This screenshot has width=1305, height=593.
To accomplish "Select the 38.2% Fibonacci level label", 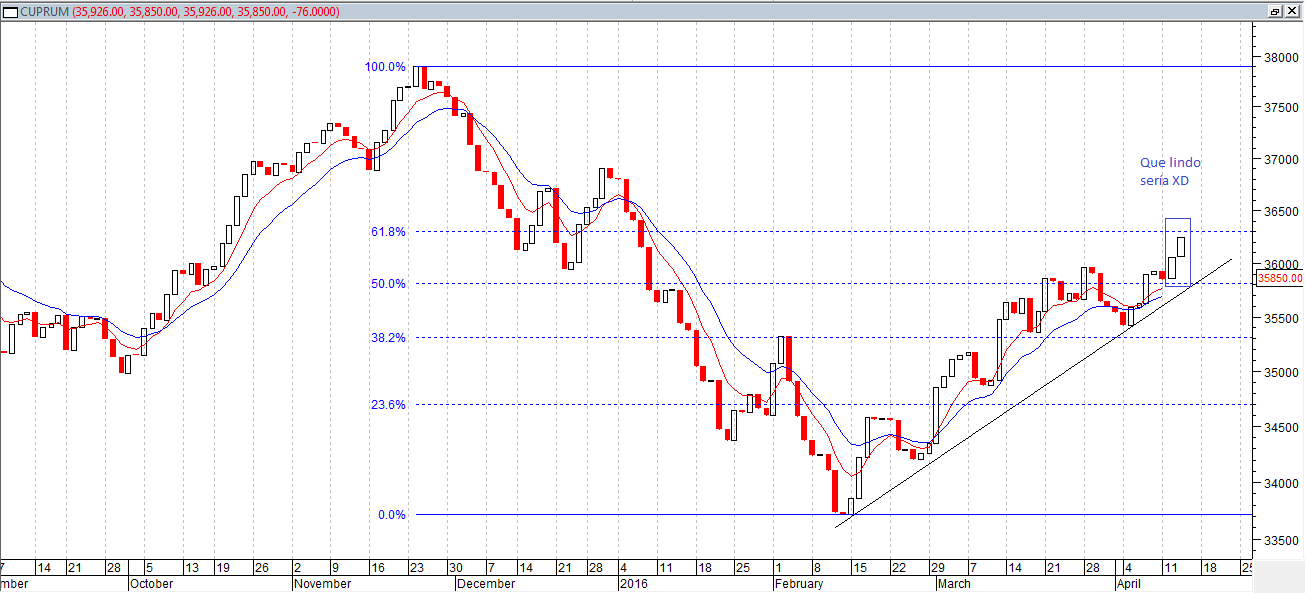I will coord(388,338).
